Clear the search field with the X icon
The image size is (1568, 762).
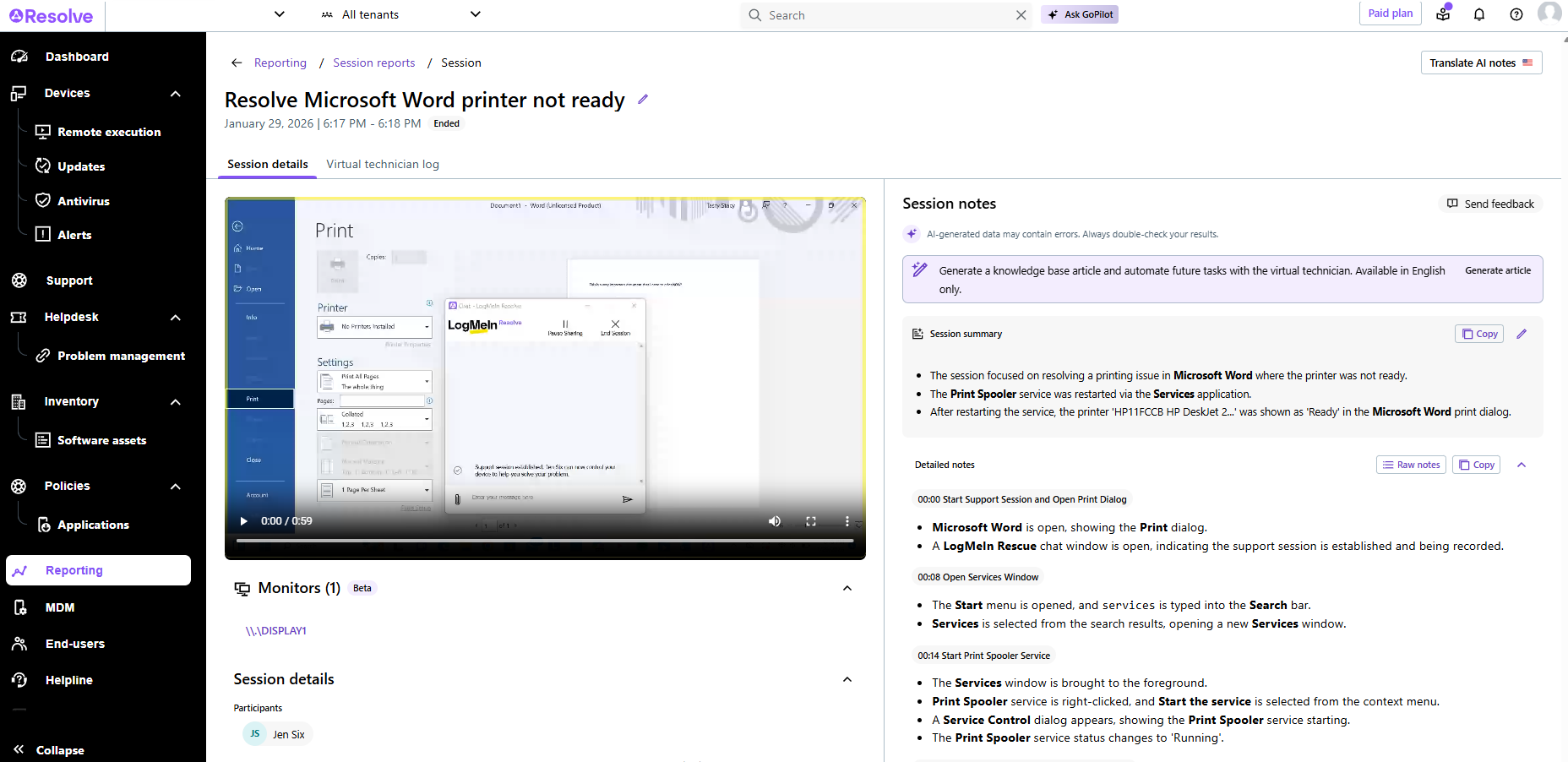[1021, 15]
